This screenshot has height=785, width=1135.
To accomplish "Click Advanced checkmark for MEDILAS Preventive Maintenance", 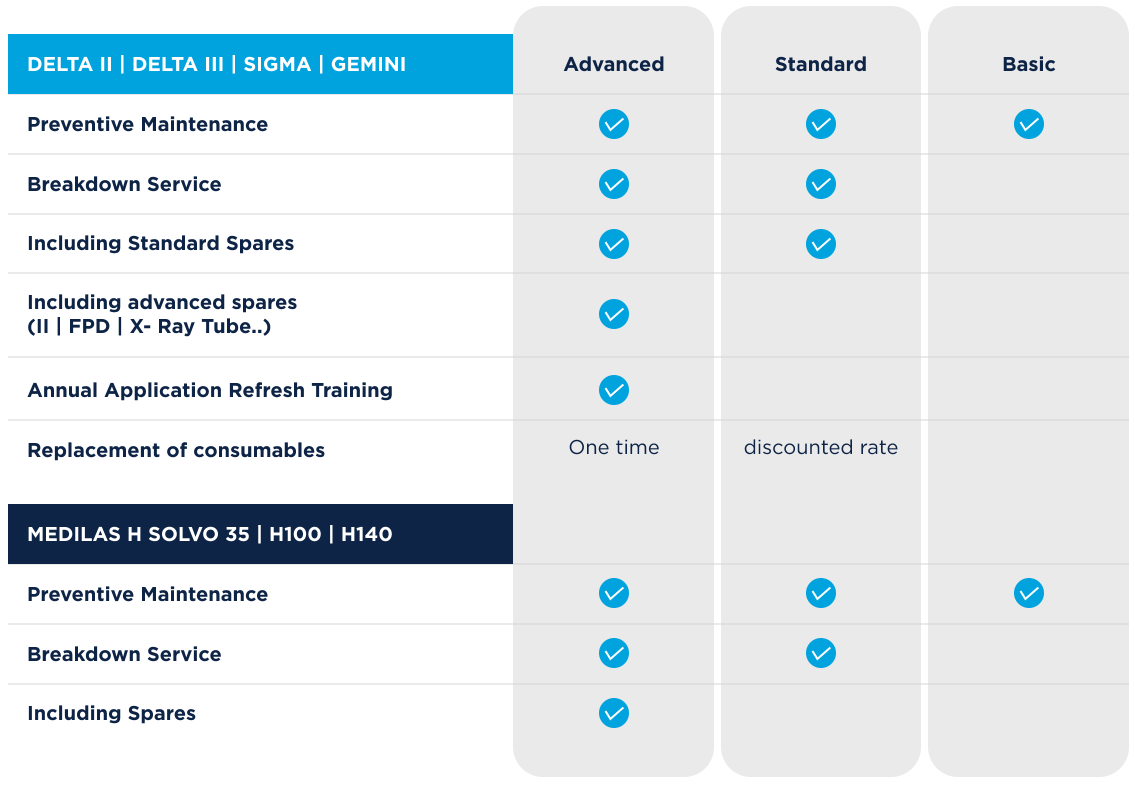I will point(614,593).
